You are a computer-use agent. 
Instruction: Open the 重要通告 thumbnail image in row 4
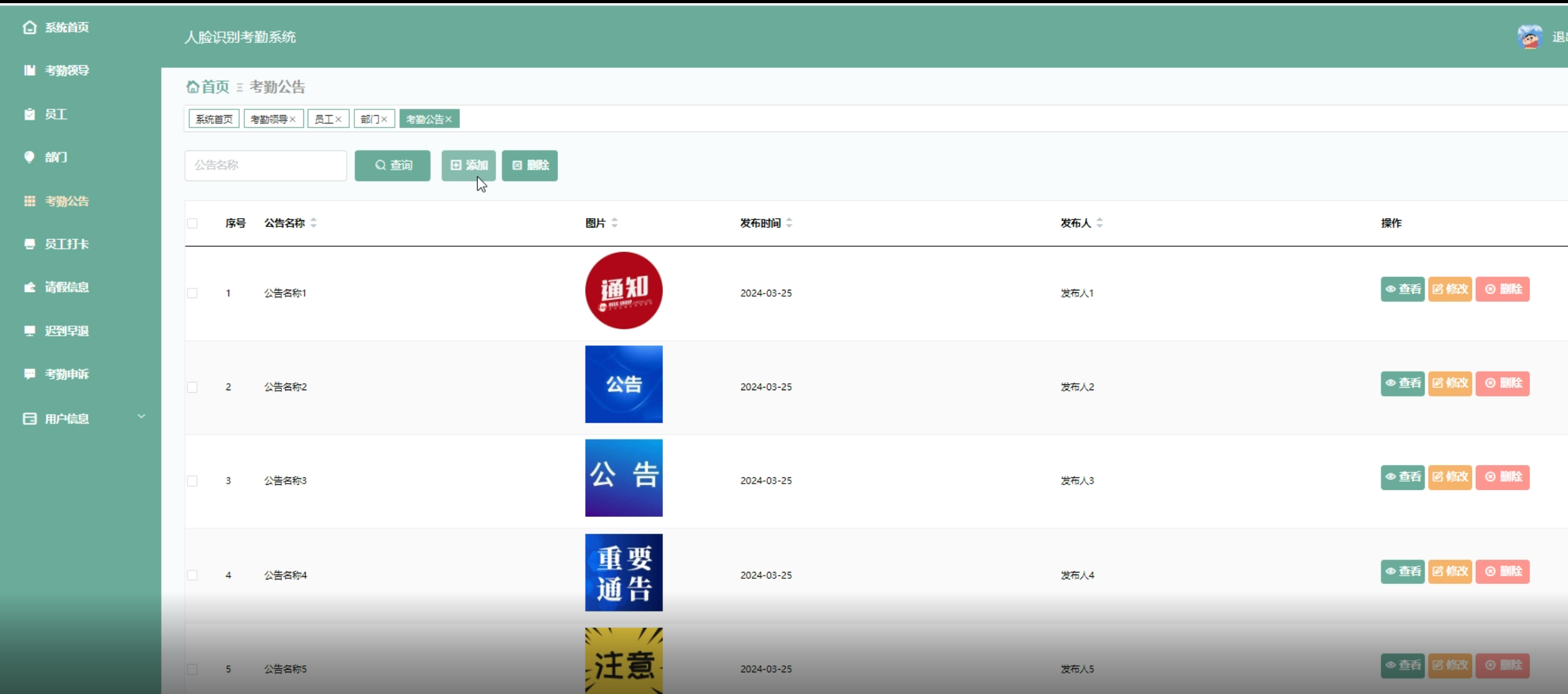(624, 572)
